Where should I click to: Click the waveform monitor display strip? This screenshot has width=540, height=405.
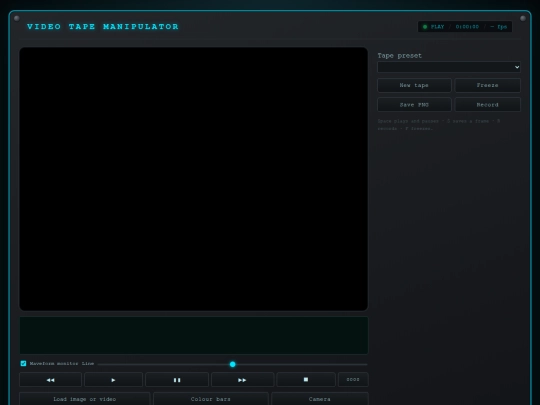pyautogui.click(x=194, y=335)
